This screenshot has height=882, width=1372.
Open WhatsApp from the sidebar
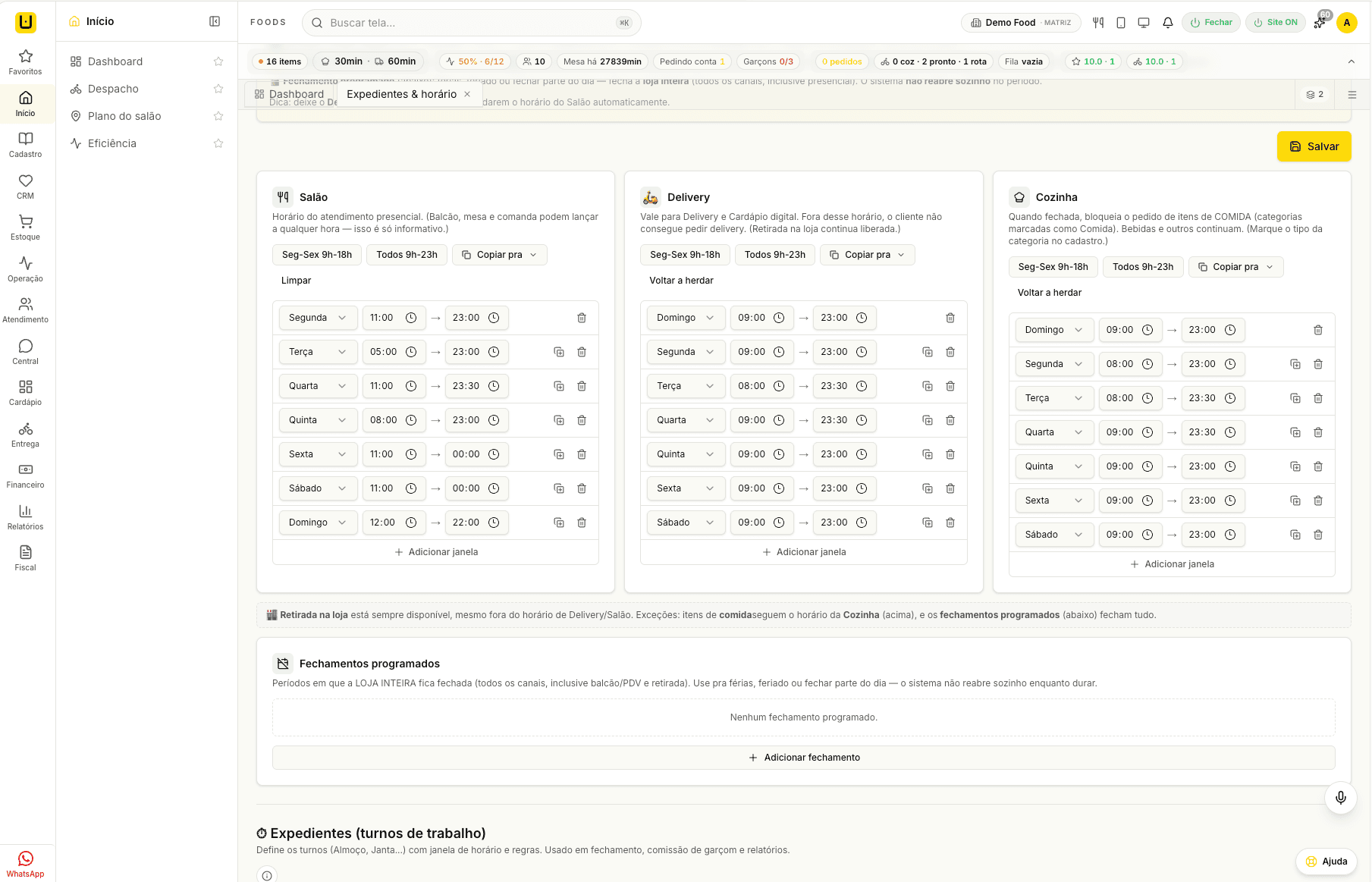click(x=26, y=864)
